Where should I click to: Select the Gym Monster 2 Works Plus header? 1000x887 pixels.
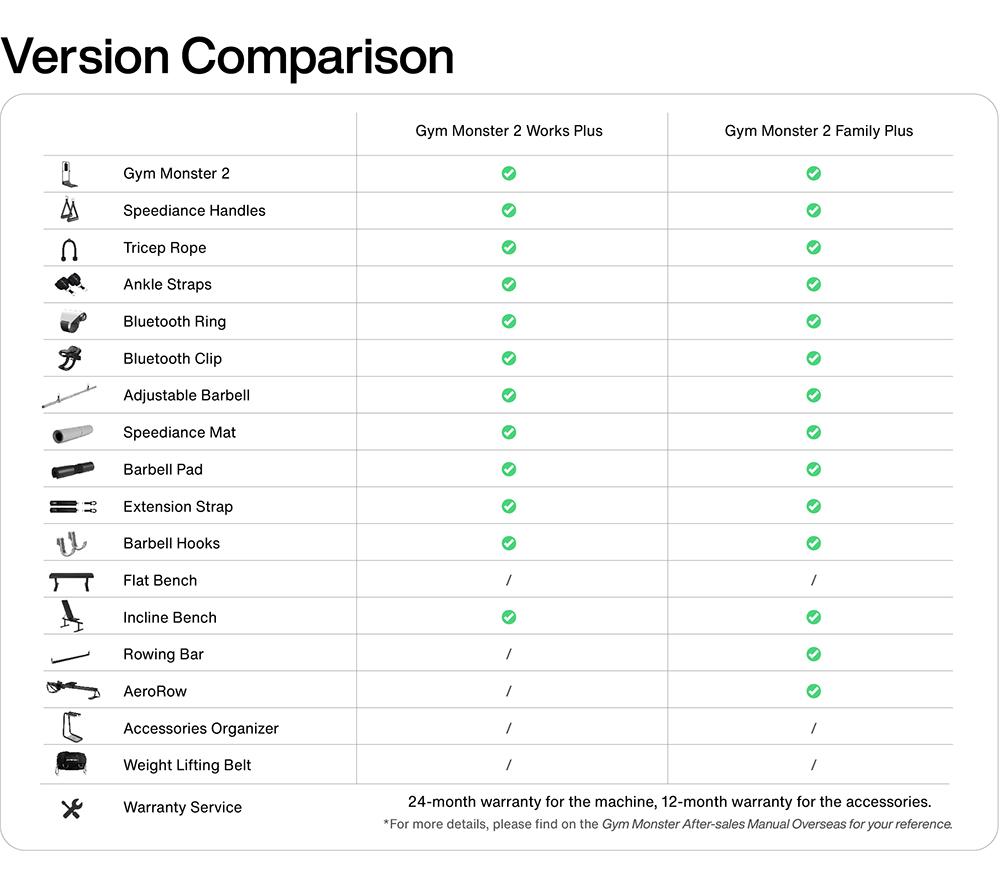(x=509, y=131)
